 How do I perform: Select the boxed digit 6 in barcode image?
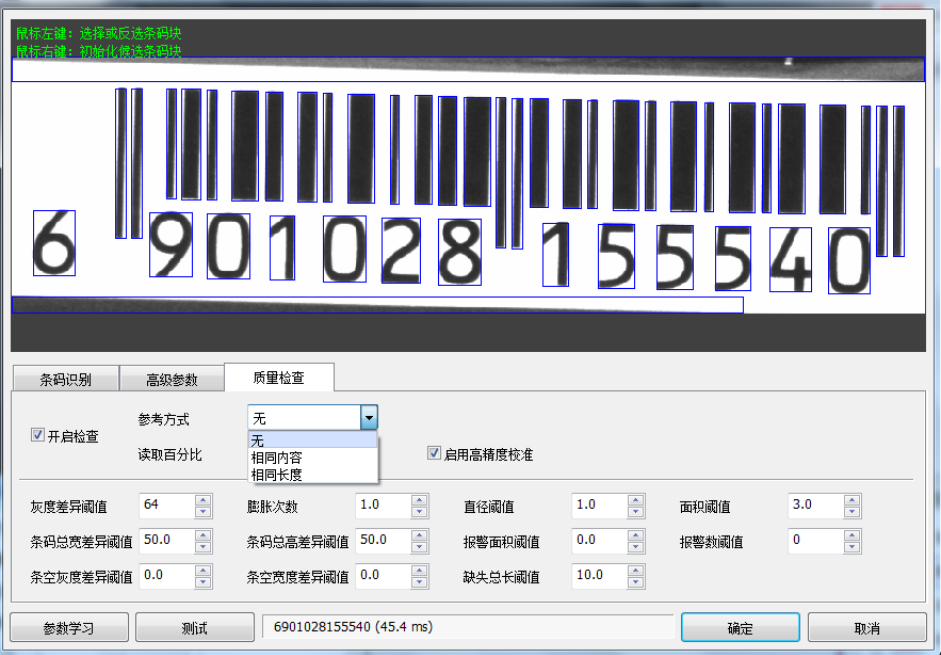pyautogui.click(x=54, y=243)
